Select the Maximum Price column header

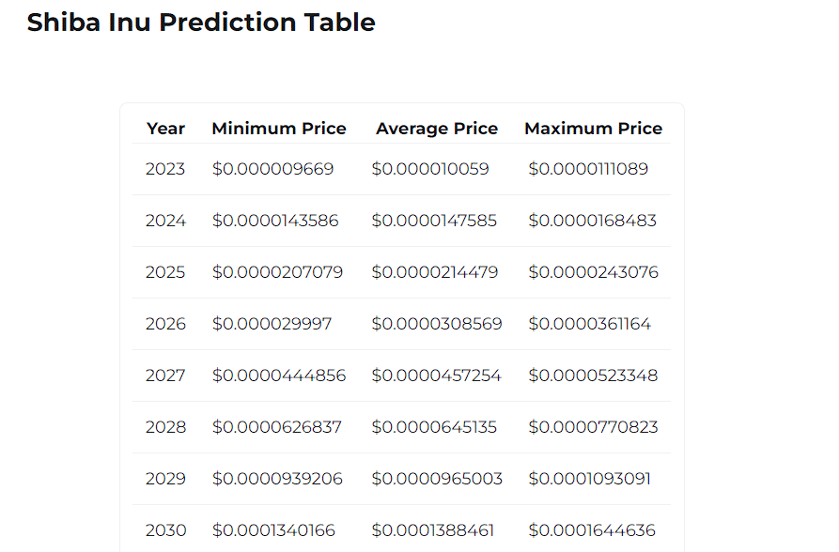[x=593, y=128]
